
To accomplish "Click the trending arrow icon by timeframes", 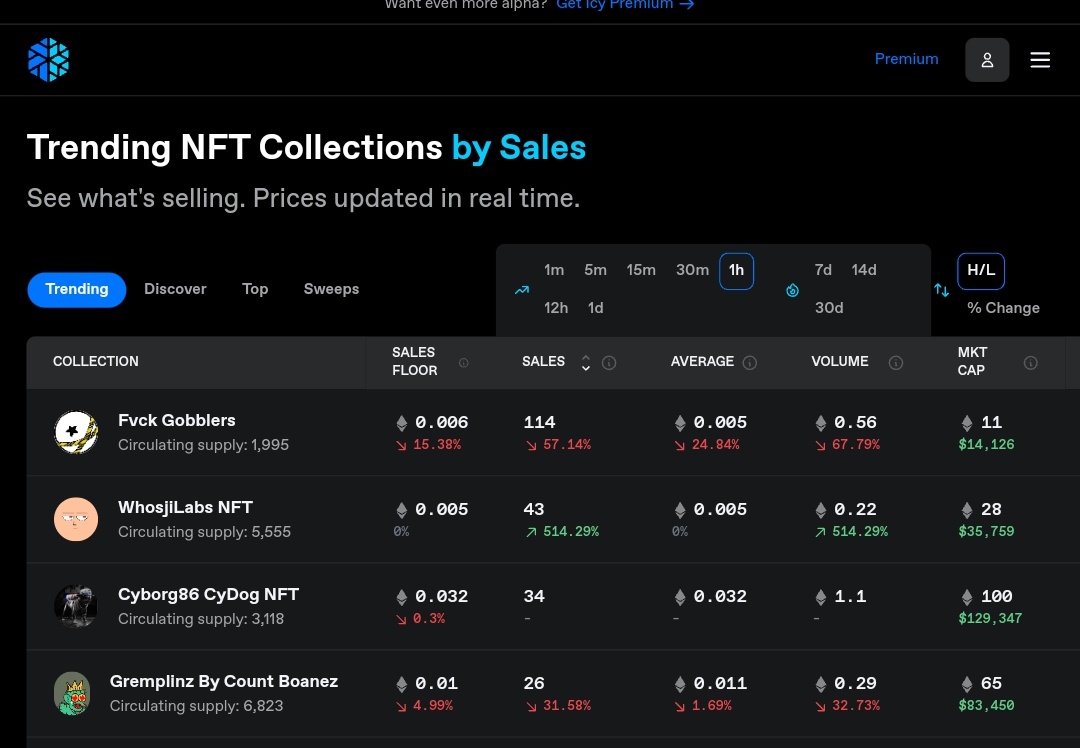I will (x=522, y=290).
